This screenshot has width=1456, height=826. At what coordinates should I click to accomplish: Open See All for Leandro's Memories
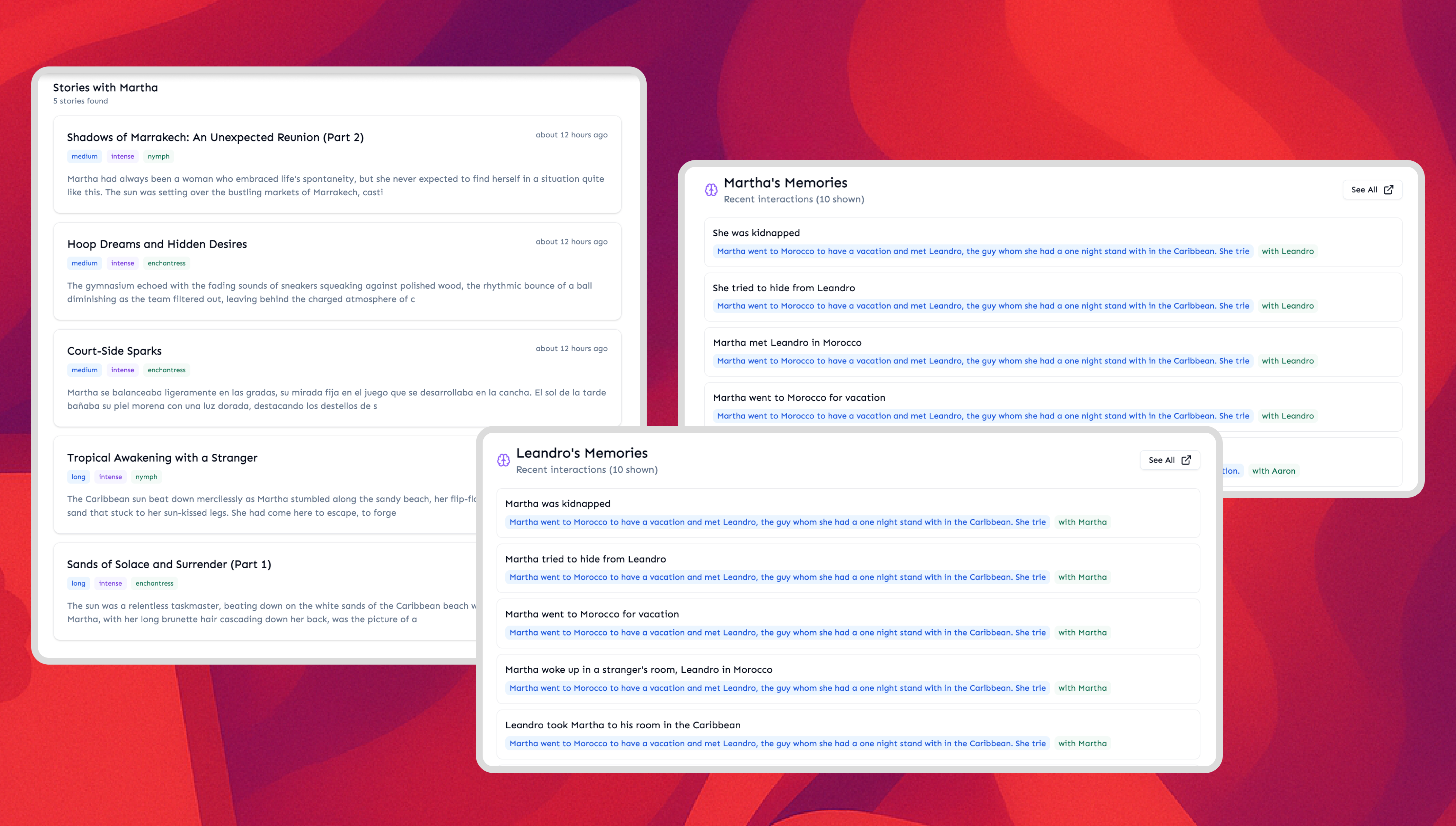[x=1169, y=460]
